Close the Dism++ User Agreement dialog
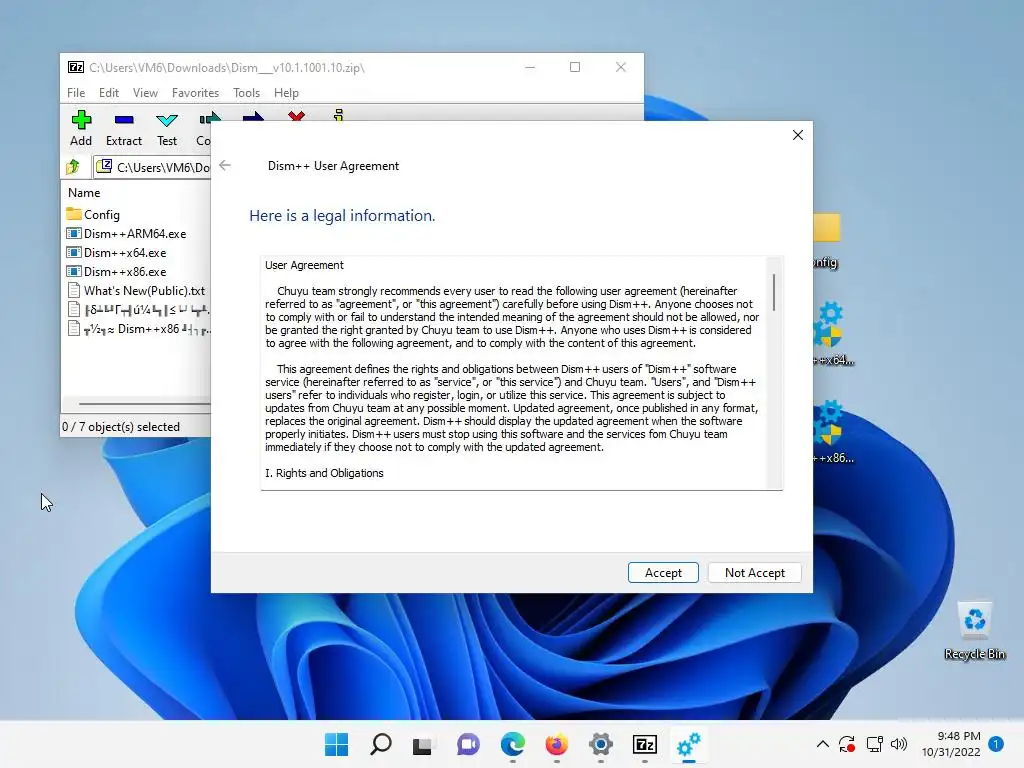Viewport: 1024px width, 768px height. [x=797, y=135]
